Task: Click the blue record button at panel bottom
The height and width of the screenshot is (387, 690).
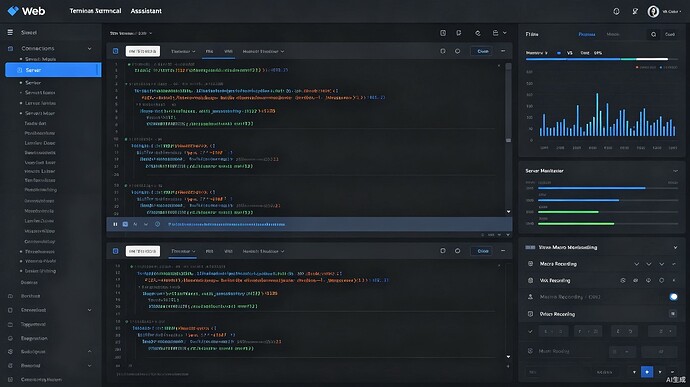Action: 647,372
